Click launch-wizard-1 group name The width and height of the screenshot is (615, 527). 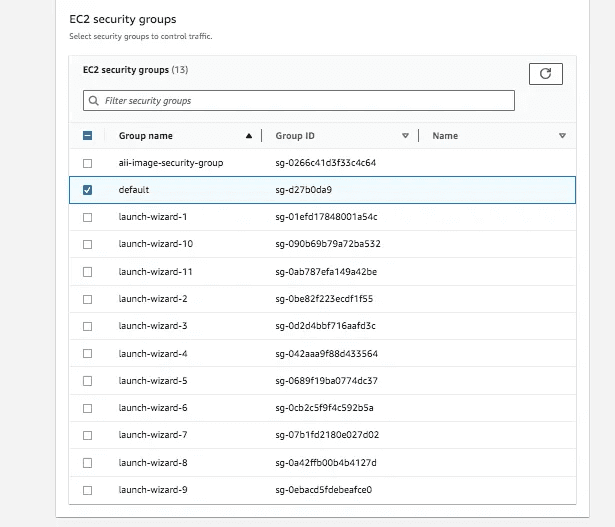coord(153,217)
